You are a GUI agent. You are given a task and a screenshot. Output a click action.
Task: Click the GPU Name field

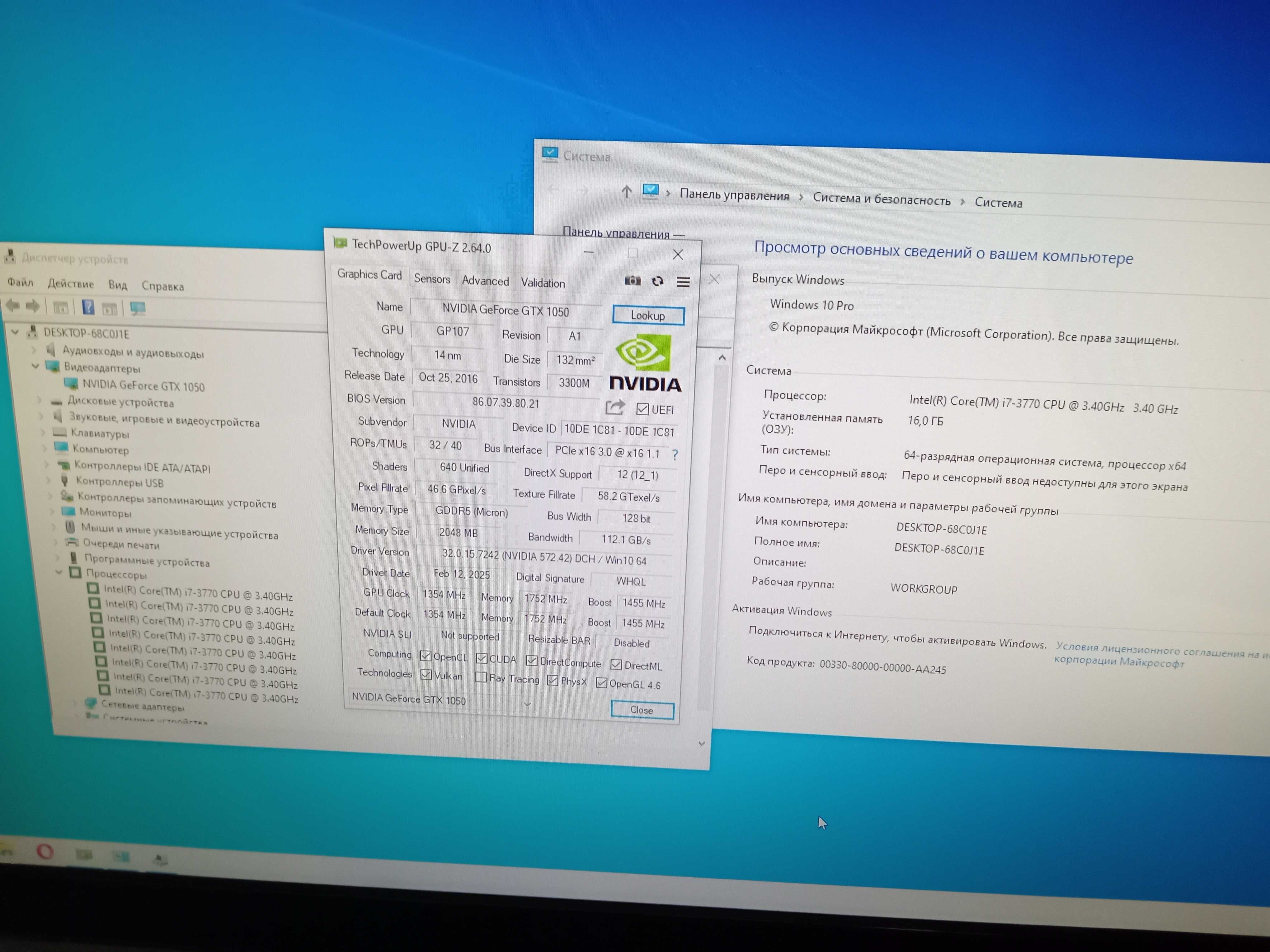click(506, 310)
